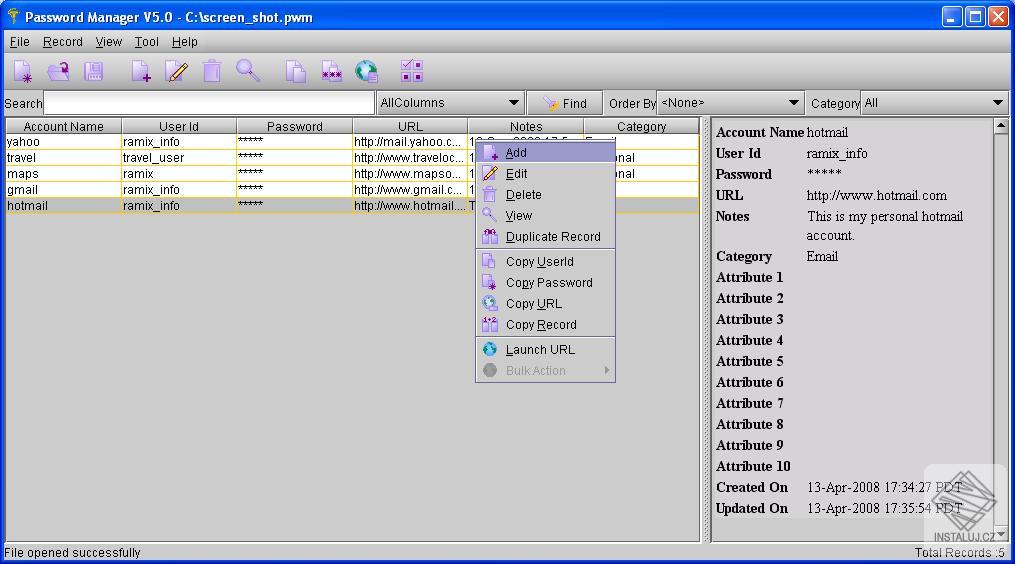Click the Password Manager title bar icon

(13, 16)
